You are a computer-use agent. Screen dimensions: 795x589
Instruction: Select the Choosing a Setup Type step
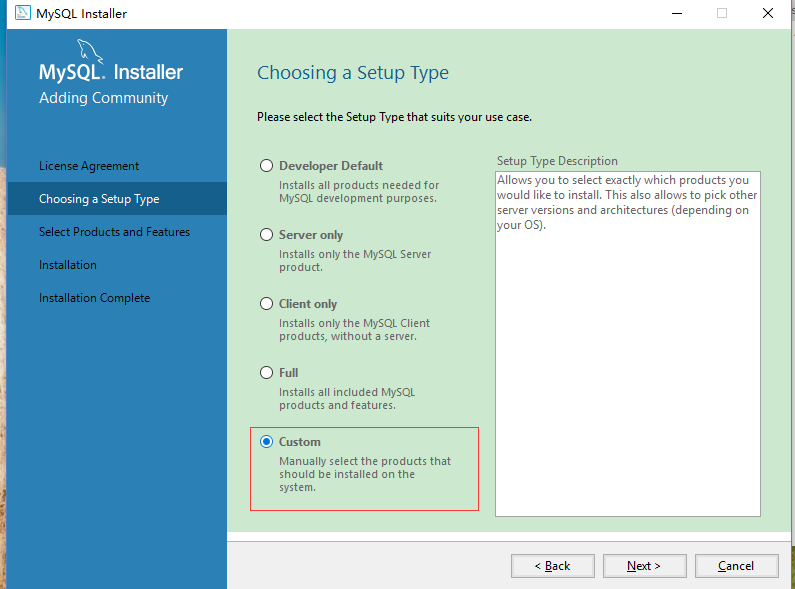point(117,199)
